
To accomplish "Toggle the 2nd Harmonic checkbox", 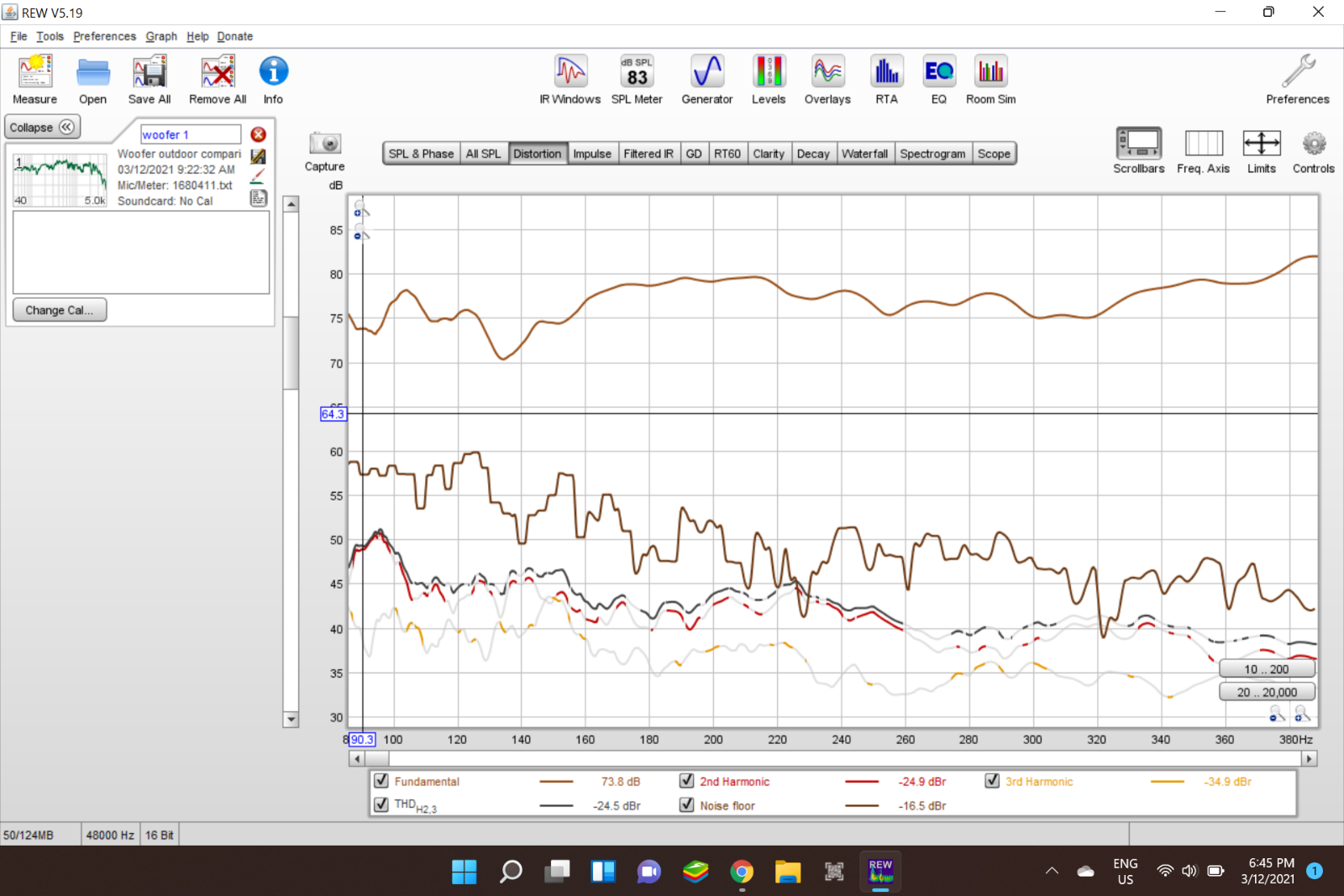I will tap(686, 781).
